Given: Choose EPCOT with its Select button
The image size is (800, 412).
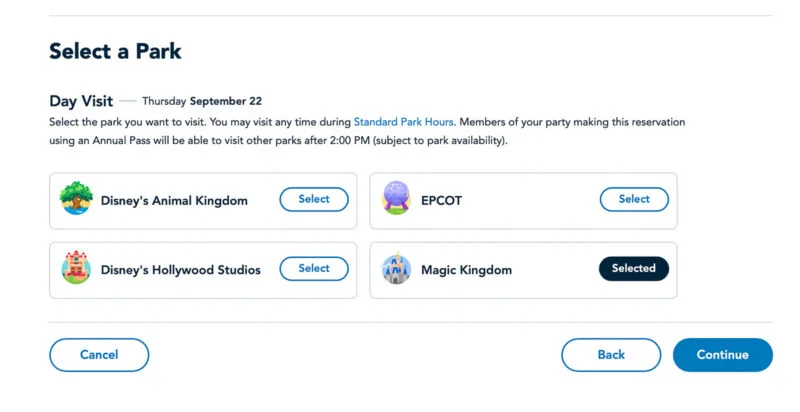Looking at the screenshot, I should 634,199.
